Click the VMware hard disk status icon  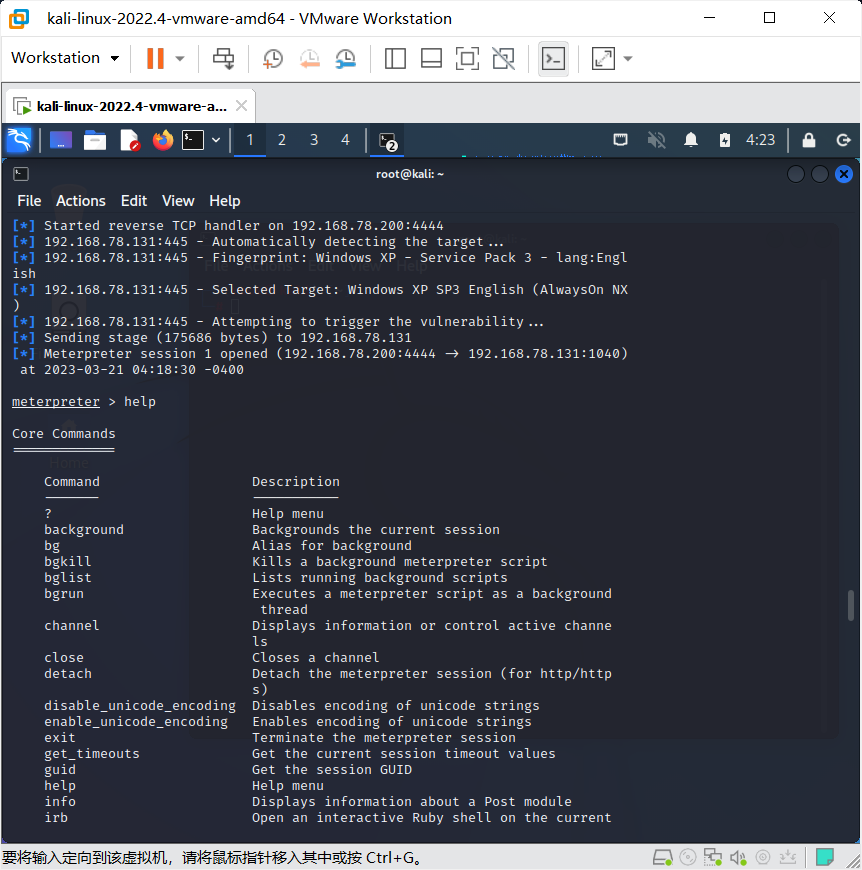[x=663, y=858]
